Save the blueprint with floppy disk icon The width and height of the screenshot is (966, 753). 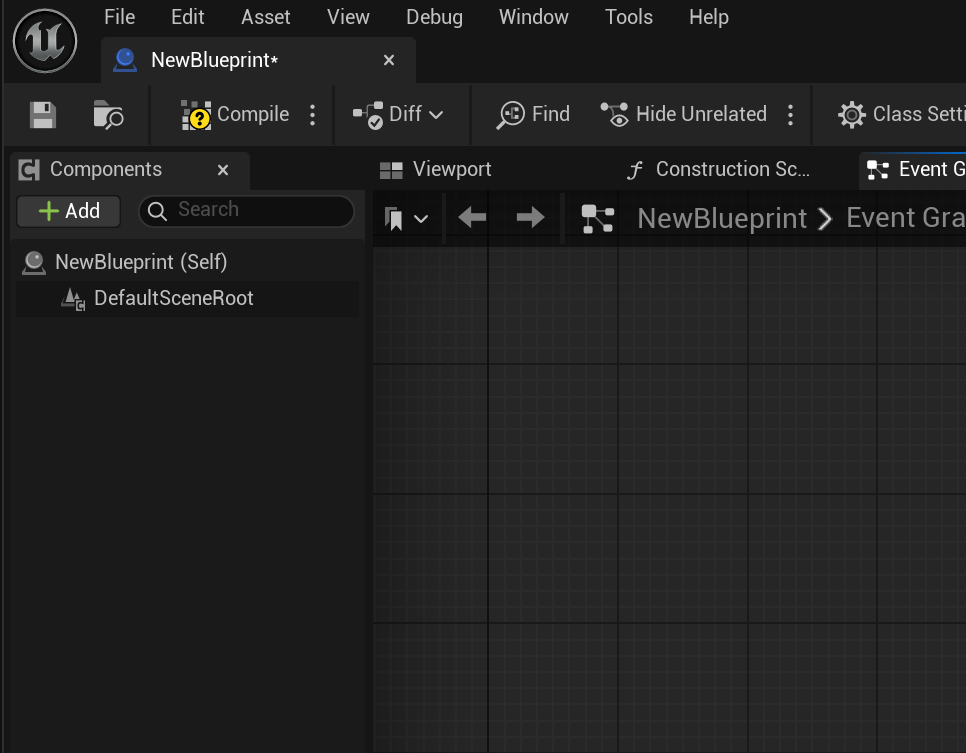43,115
